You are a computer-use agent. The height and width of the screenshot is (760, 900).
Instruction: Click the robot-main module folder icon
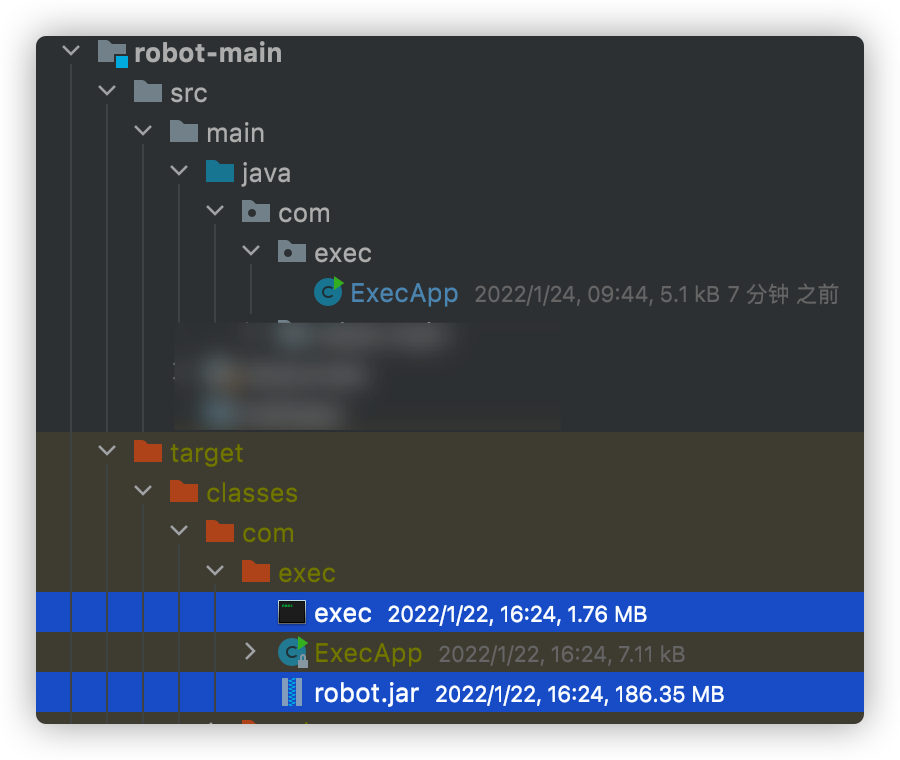coord(113,53)
